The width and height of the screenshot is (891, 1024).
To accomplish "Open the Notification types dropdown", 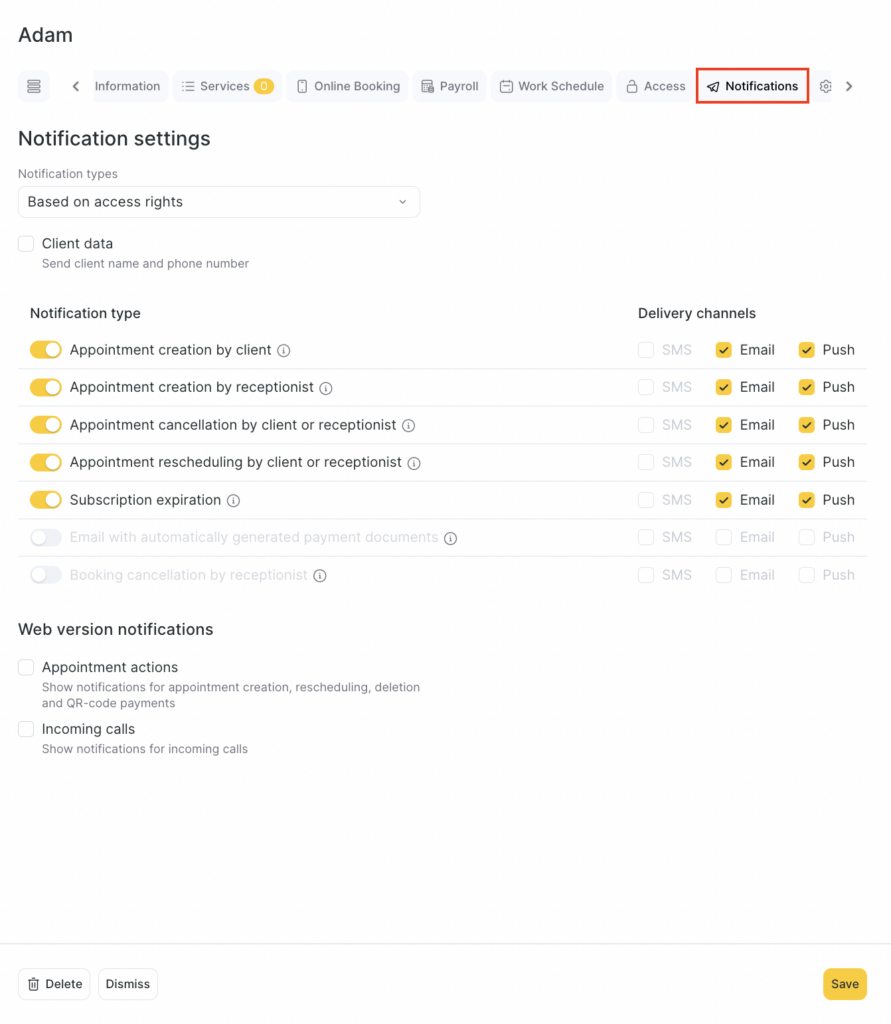I will [219, 202].
